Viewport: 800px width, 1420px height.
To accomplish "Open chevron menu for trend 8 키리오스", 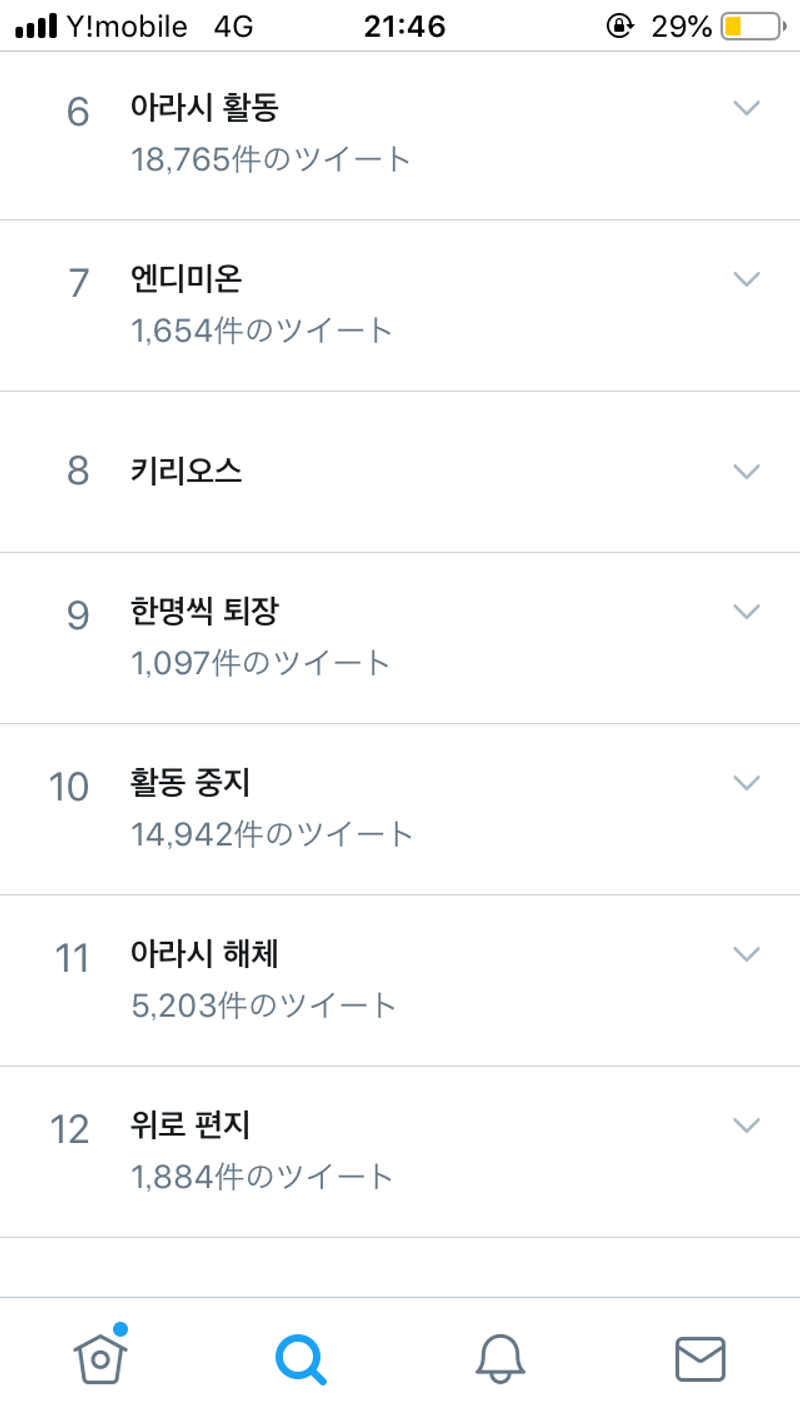I will [747, 470].
